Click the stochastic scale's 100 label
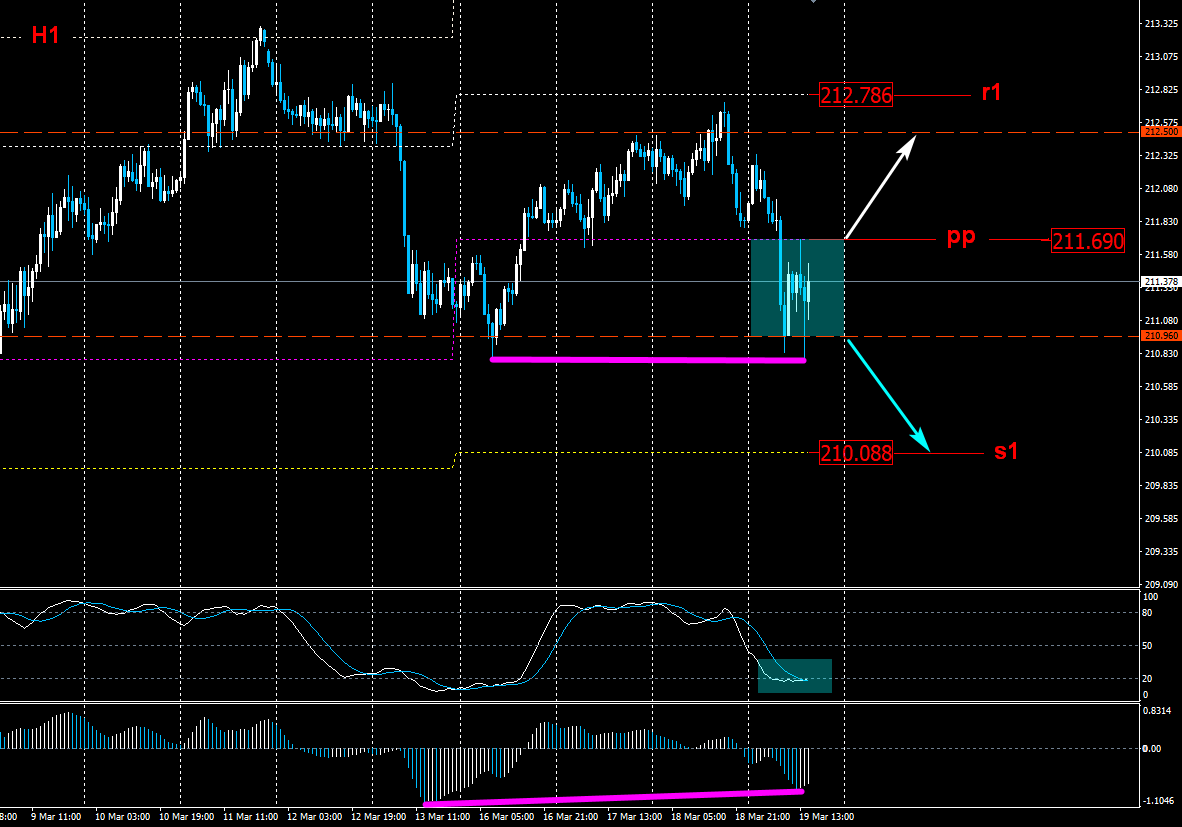The height and width of the screenshot is (827, 1182). coord(1151,597)
